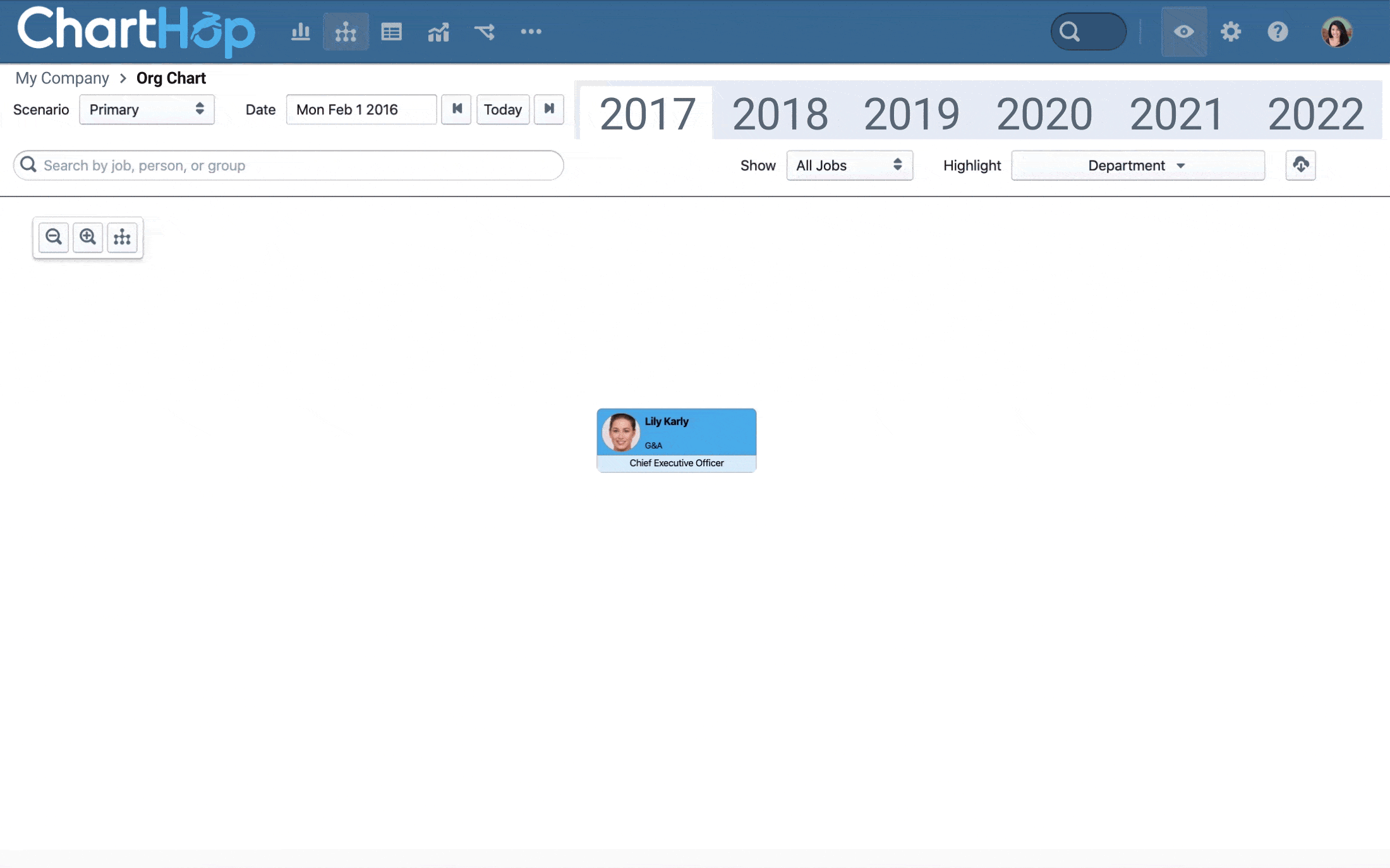Open the Scenario Primary dropdown

147,109
